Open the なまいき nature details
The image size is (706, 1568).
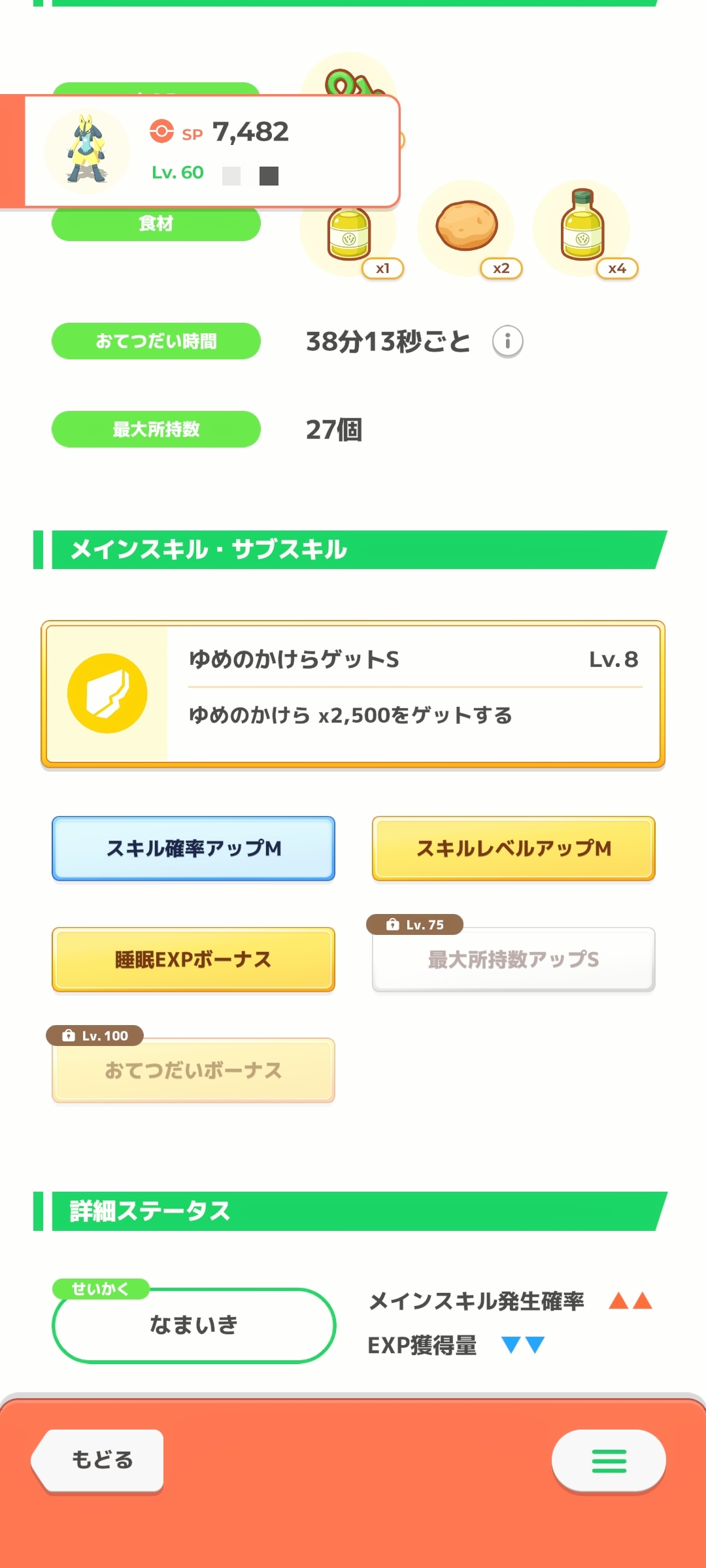pos(193,1325)
